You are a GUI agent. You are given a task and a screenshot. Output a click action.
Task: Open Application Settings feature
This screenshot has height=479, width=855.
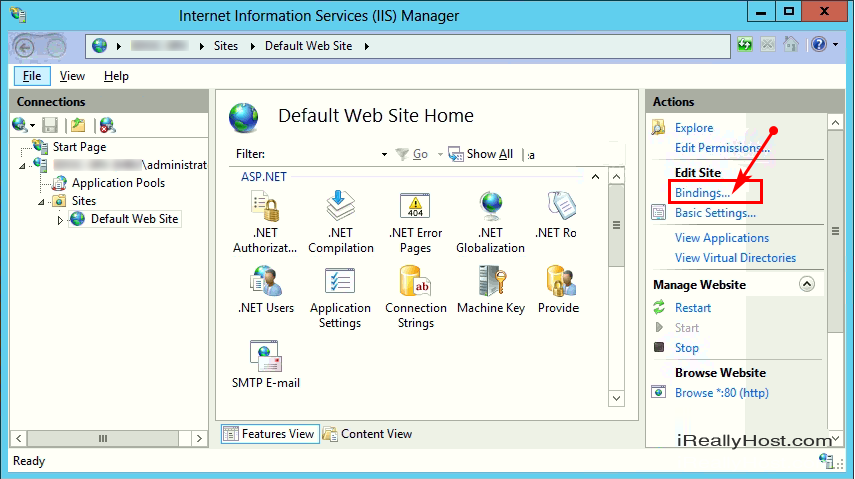tap(340, 297)
